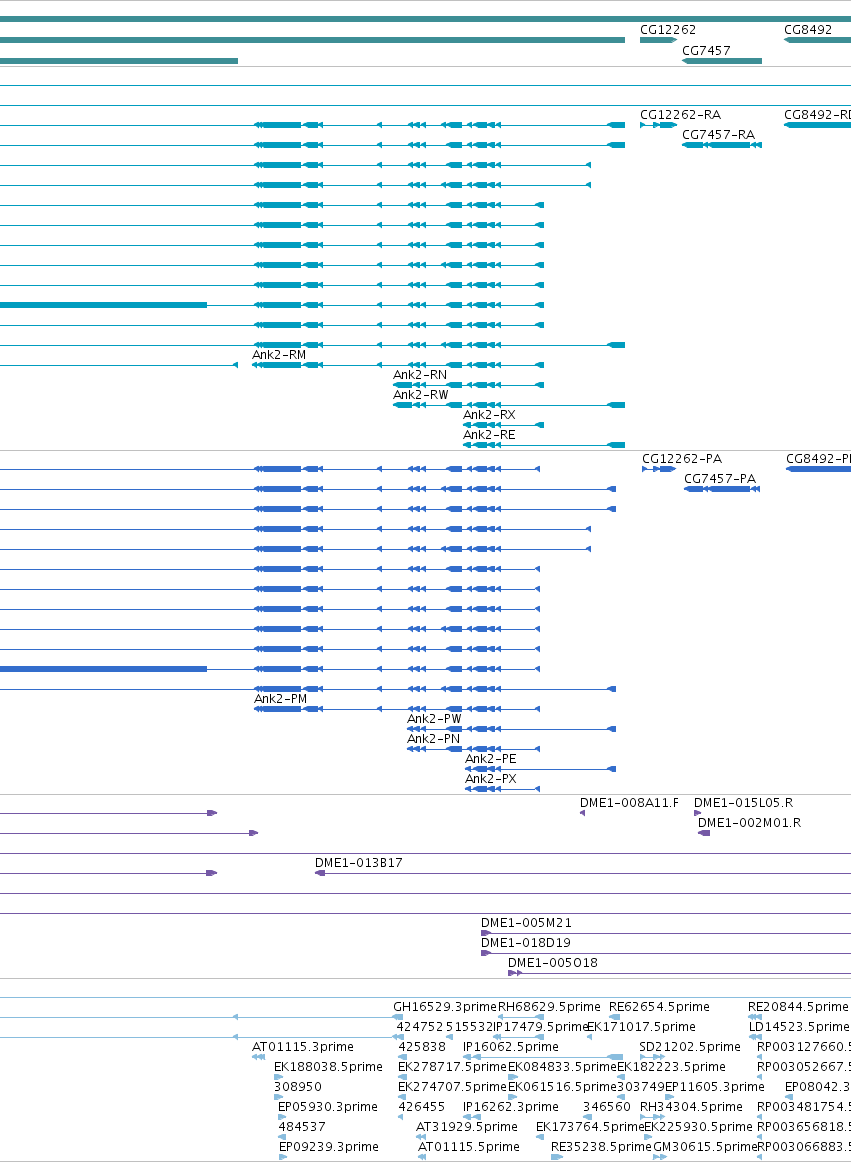
Task: Click the EK182223.5prime EST label
Action: pos(671,1067)
